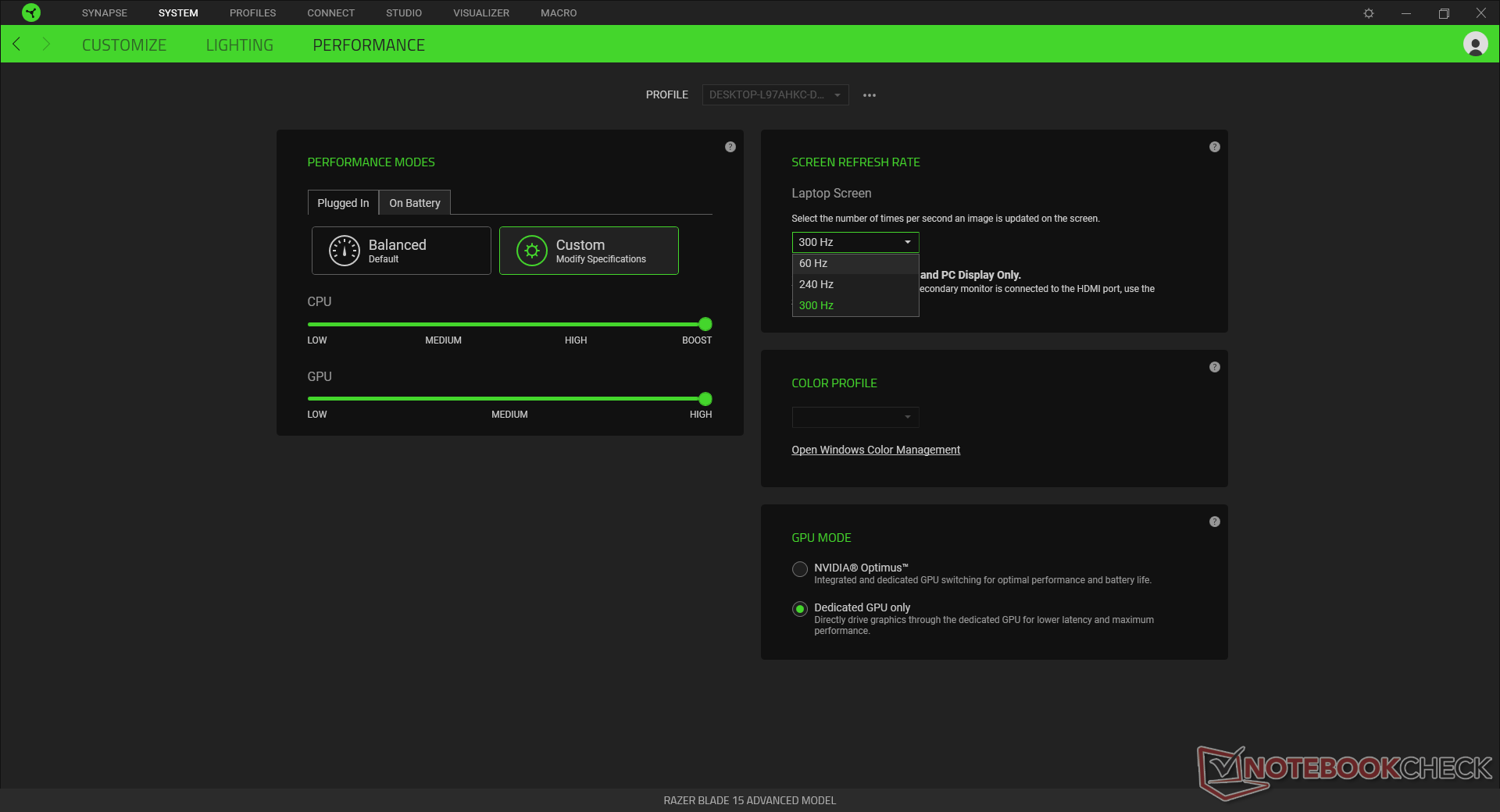Minimize the Synapse window

coord(1405,13)
